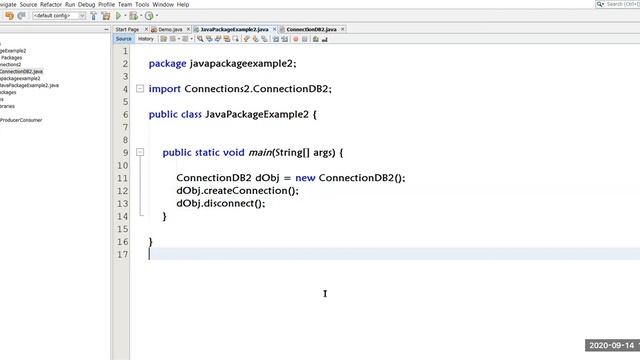Collapse the main method fold on line 9
Screen dimensions: 640x360
coord(140,152)
